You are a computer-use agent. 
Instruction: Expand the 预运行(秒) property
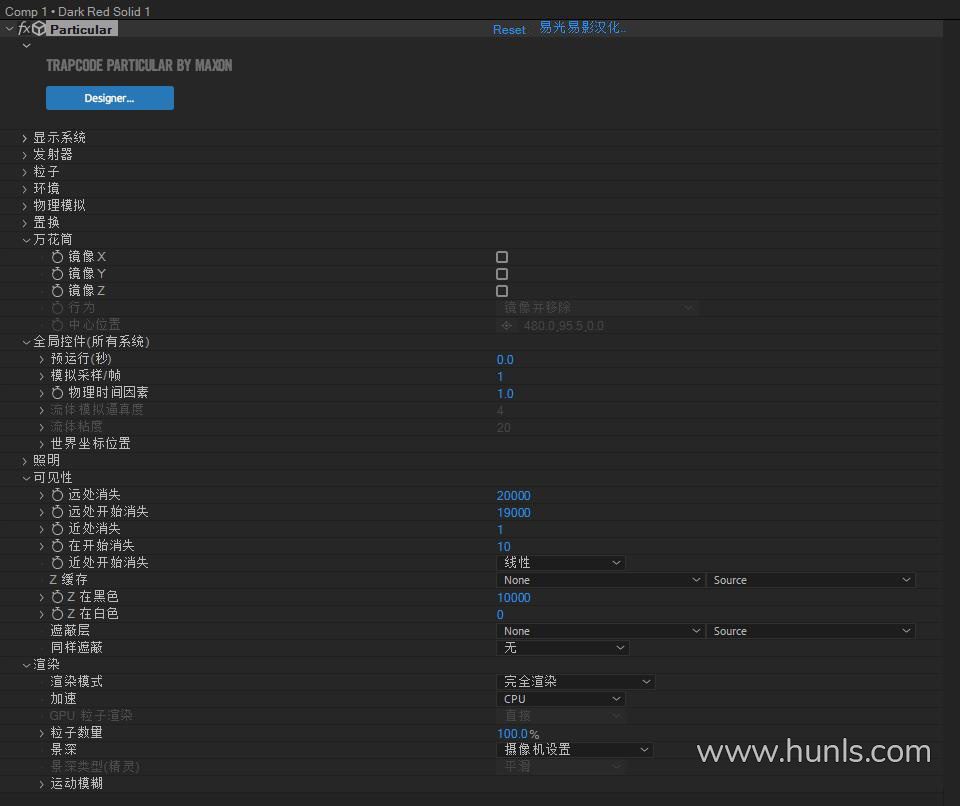(42, 360)
